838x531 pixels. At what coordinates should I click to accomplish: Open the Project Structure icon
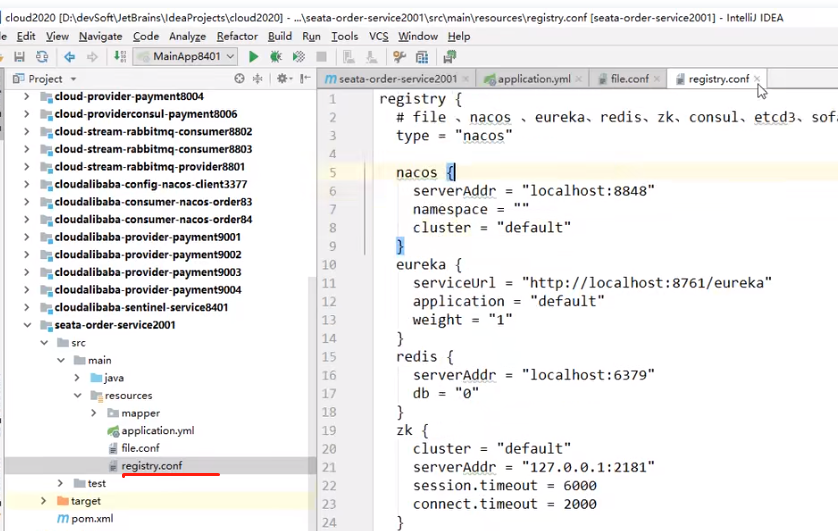422,57
